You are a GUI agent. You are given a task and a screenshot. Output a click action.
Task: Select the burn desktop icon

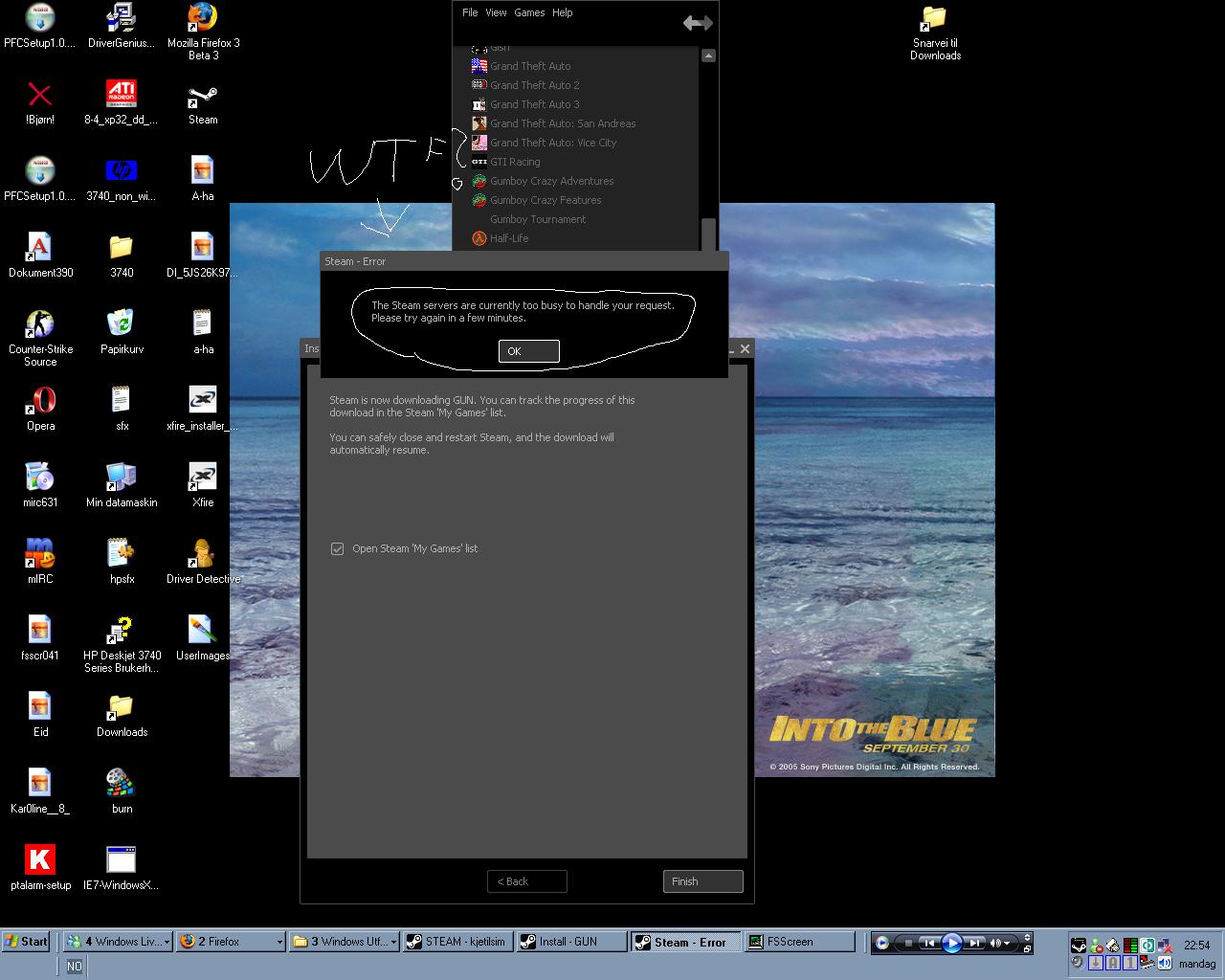click(122, 791)
